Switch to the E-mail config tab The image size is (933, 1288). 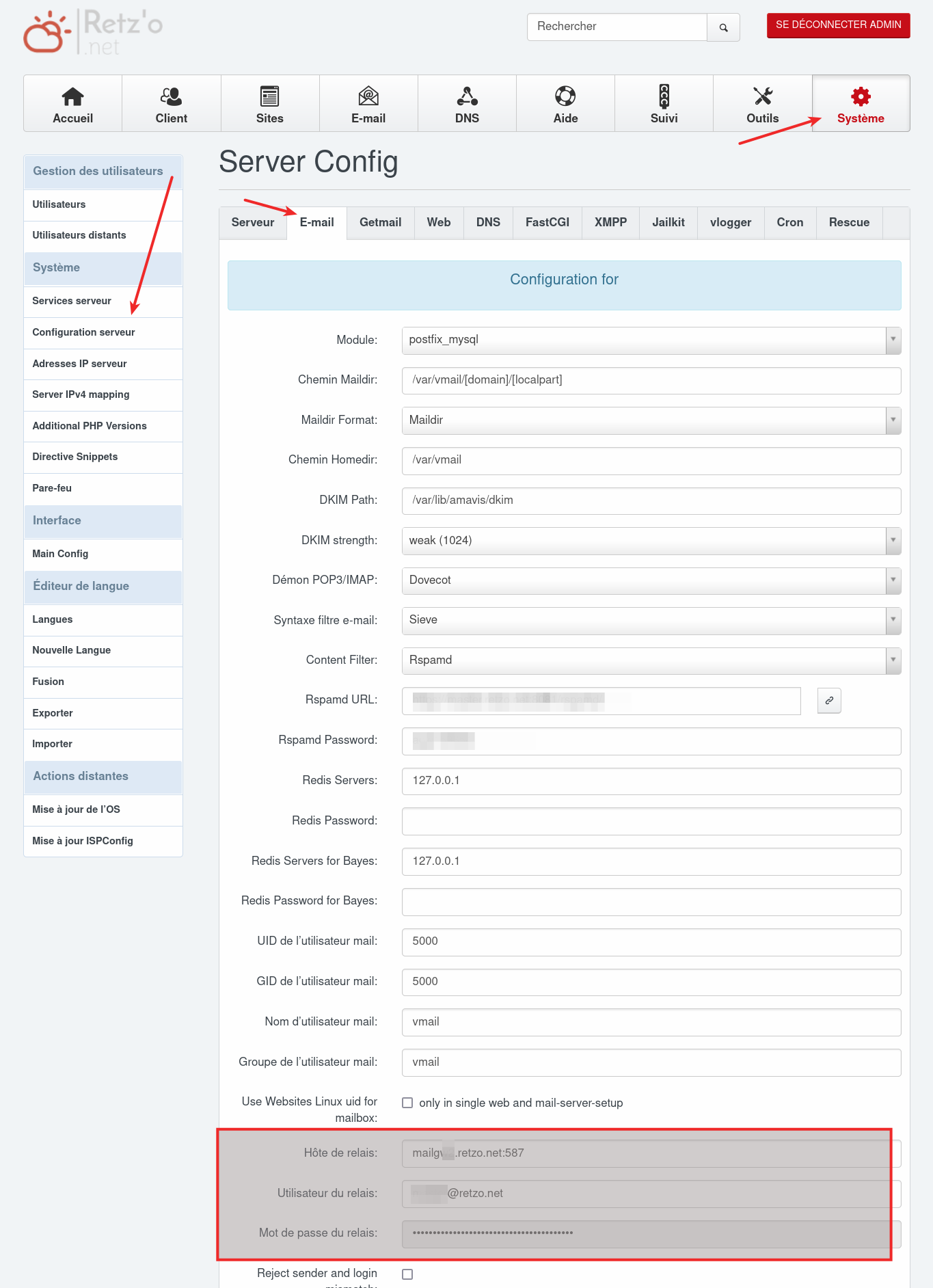point(317,223)
